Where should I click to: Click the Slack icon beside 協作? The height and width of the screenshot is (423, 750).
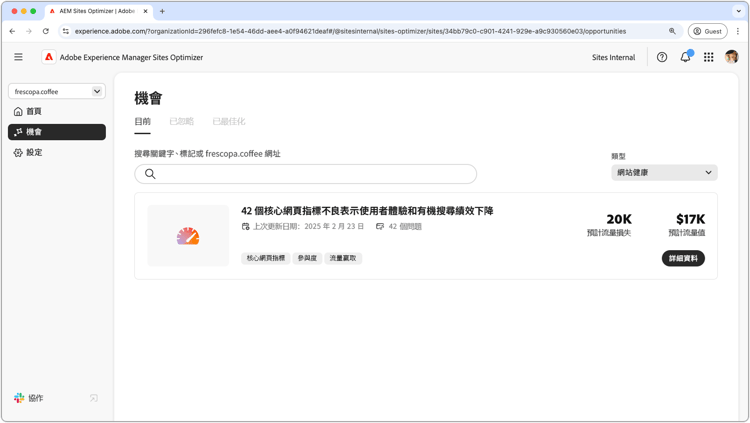(19, 398)
